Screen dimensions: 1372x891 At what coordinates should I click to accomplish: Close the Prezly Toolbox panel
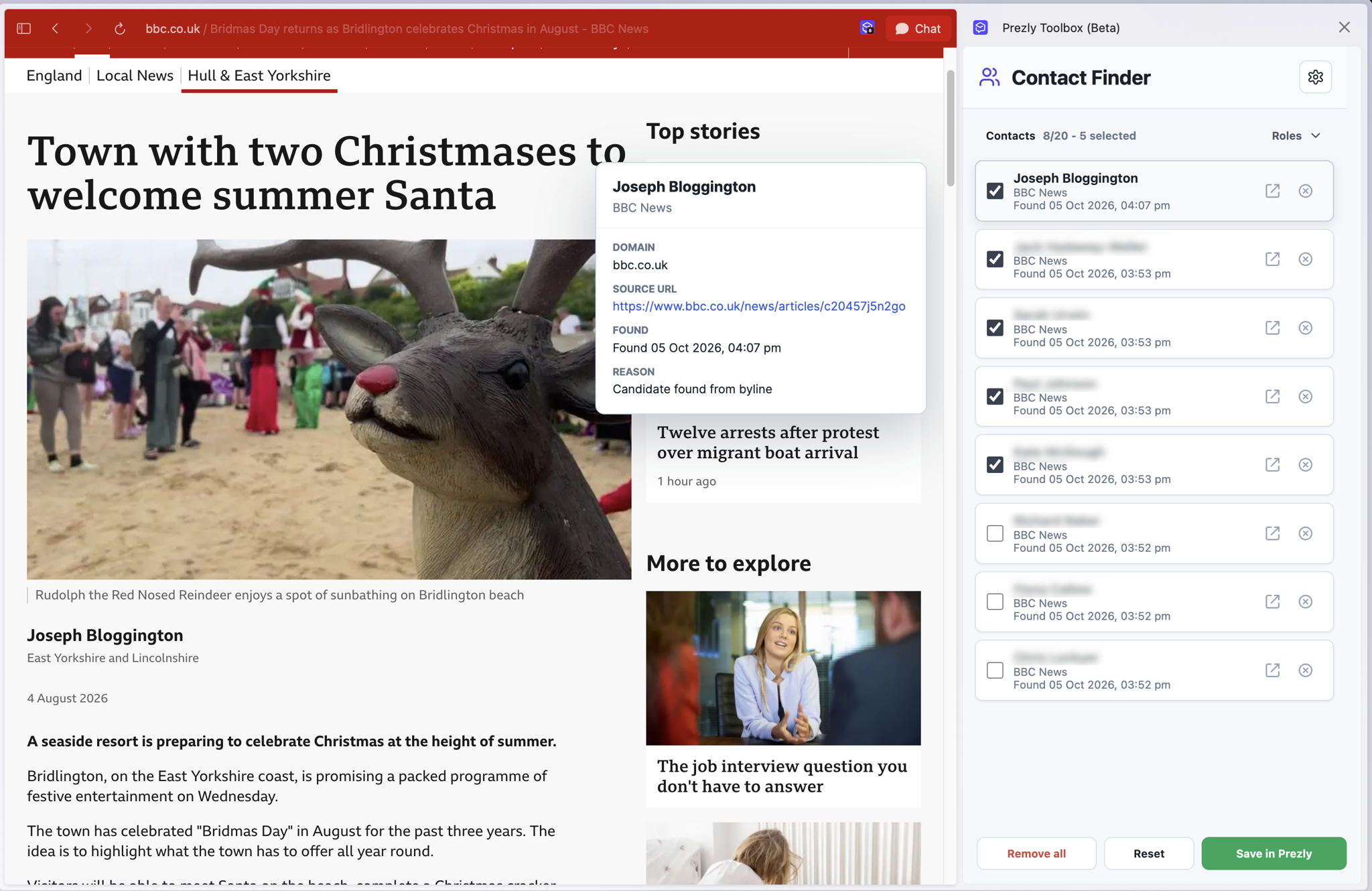[1344, 27]
